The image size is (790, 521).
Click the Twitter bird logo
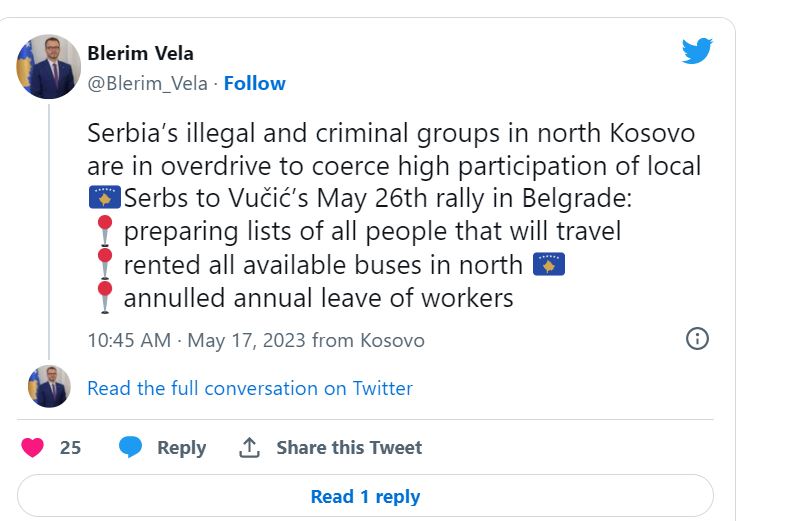click(697, 51)
